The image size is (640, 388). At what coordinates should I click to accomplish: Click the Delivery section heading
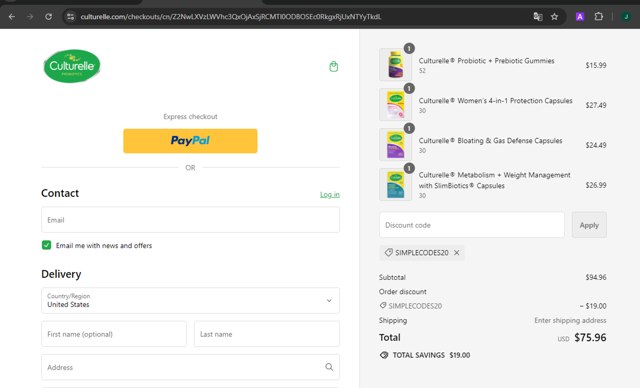click(61, 274)
